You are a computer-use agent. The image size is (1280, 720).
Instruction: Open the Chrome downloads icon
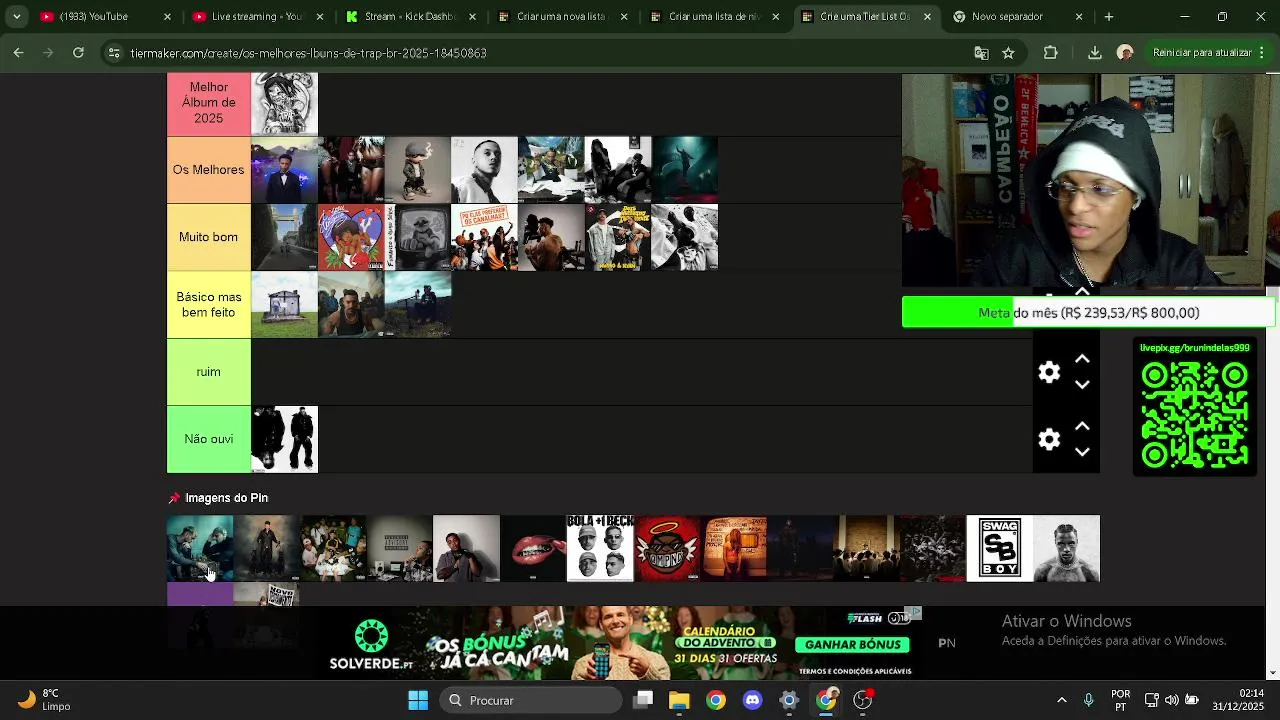click(1094, 53)
